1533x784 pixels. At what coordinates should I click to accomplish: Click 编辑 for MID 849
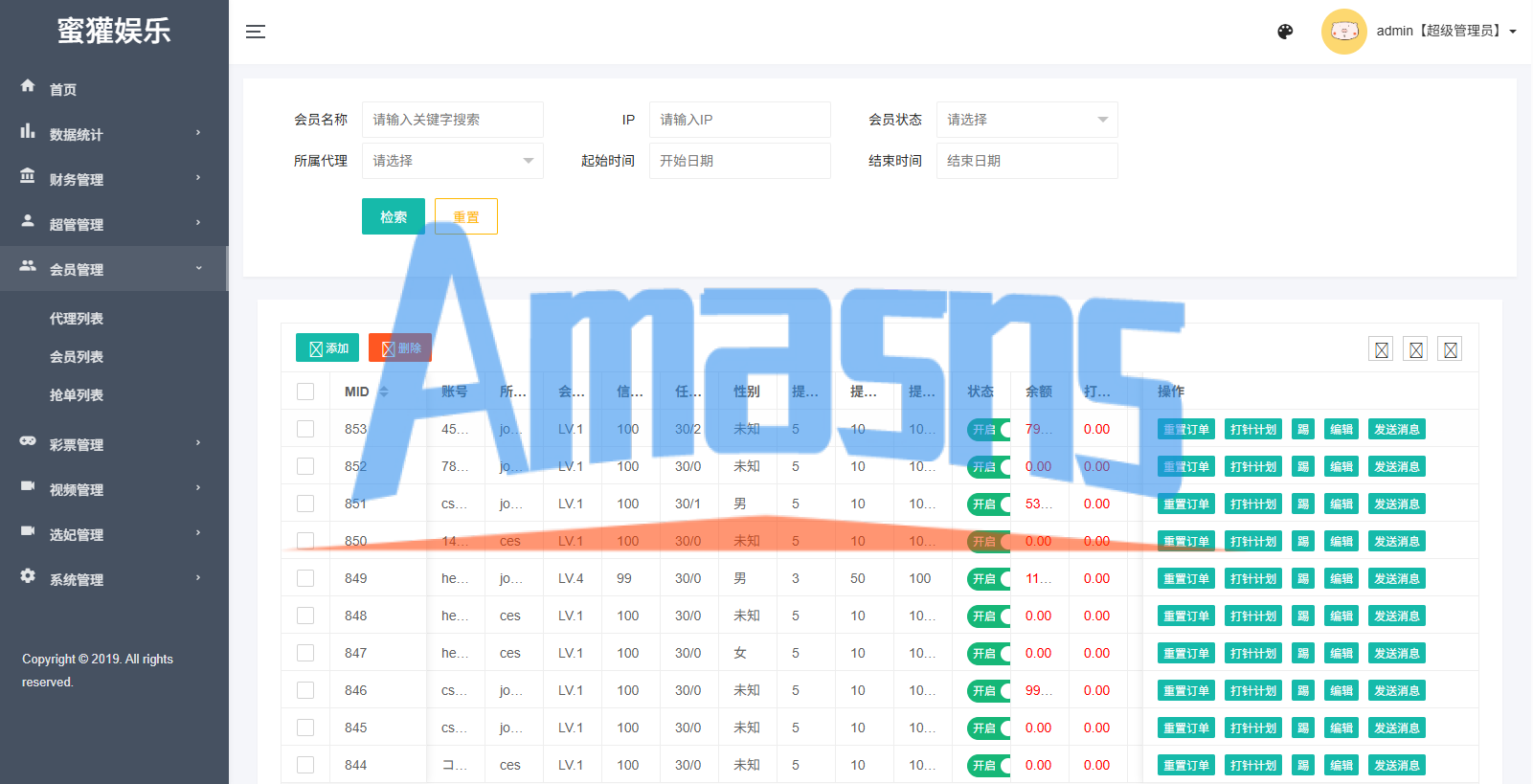click(x=1341, y=579)
